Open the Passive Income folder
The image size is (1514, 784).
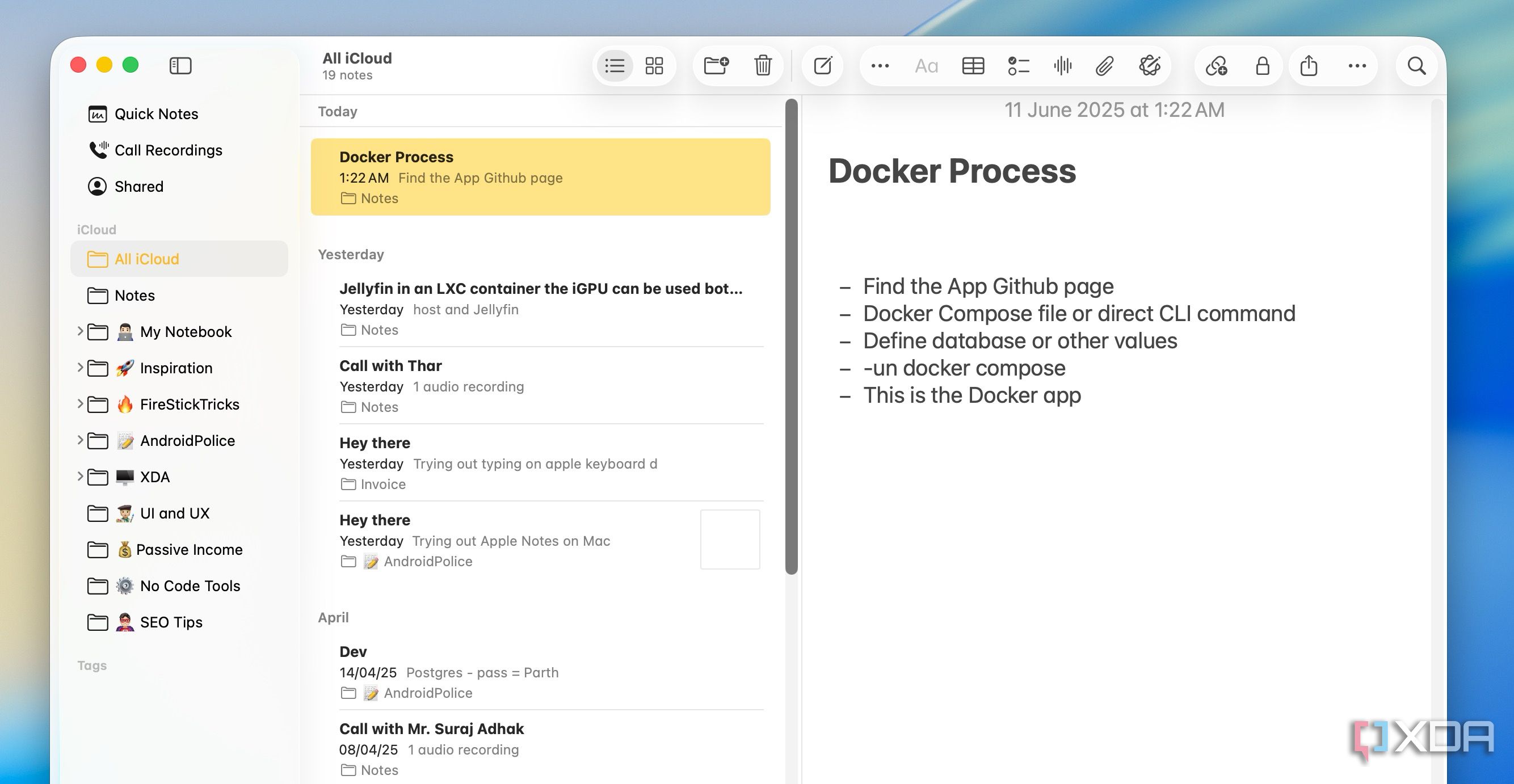click(179, 550)
